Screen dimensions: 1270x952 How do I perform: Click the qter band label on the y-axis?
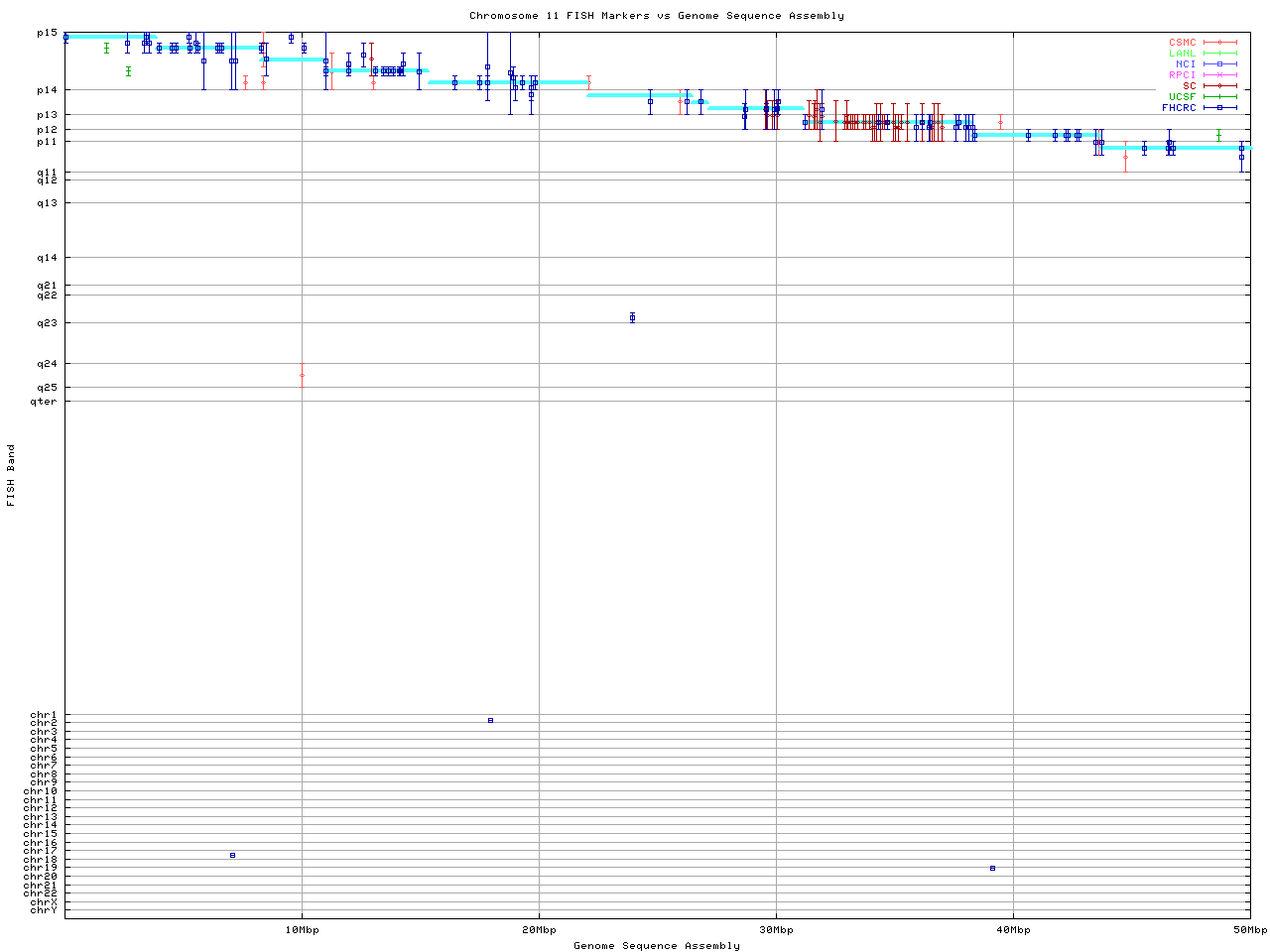(44, 402)
